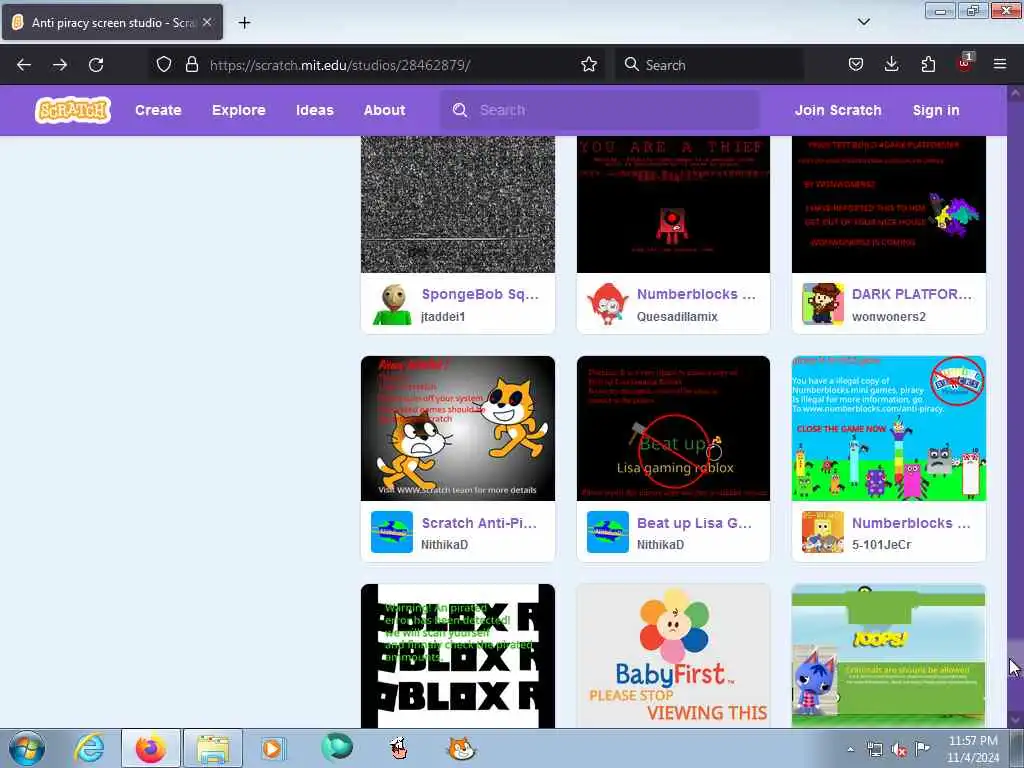Click the Sign in link
1024x768 pixels.
(x=936, y=110)
